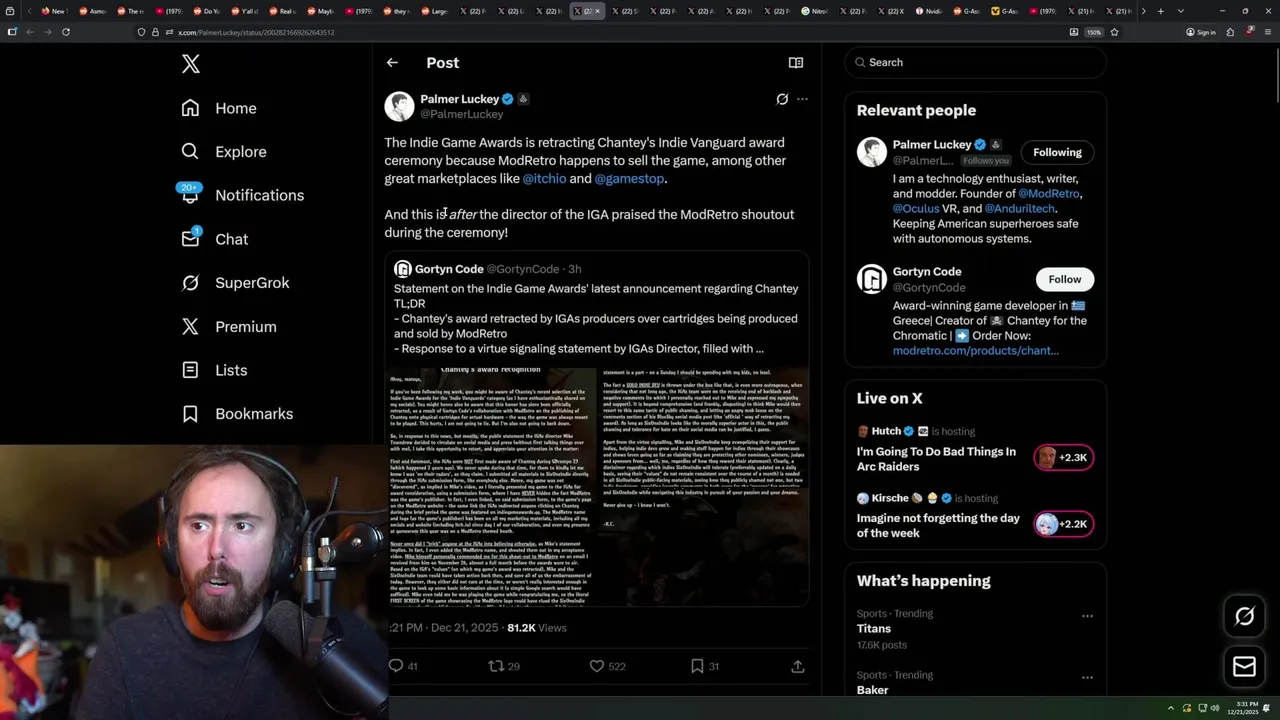The width and height of the screenshot is (1280, 720).
Task: Open Notifications with the 20+ badge
Action: [x=242, y=195]
